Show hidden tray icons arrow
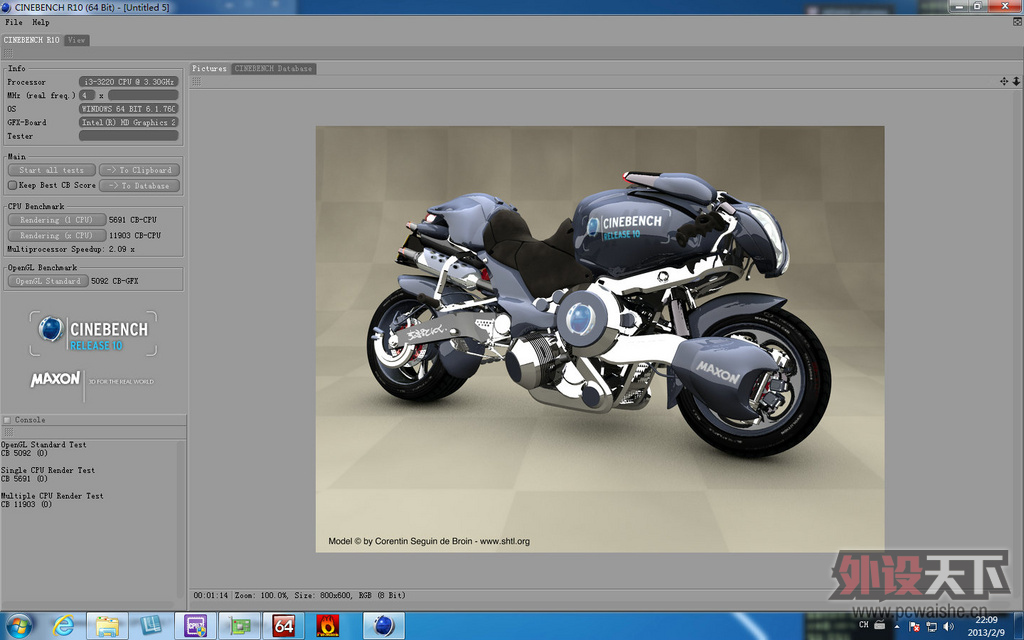 (897, 627)
